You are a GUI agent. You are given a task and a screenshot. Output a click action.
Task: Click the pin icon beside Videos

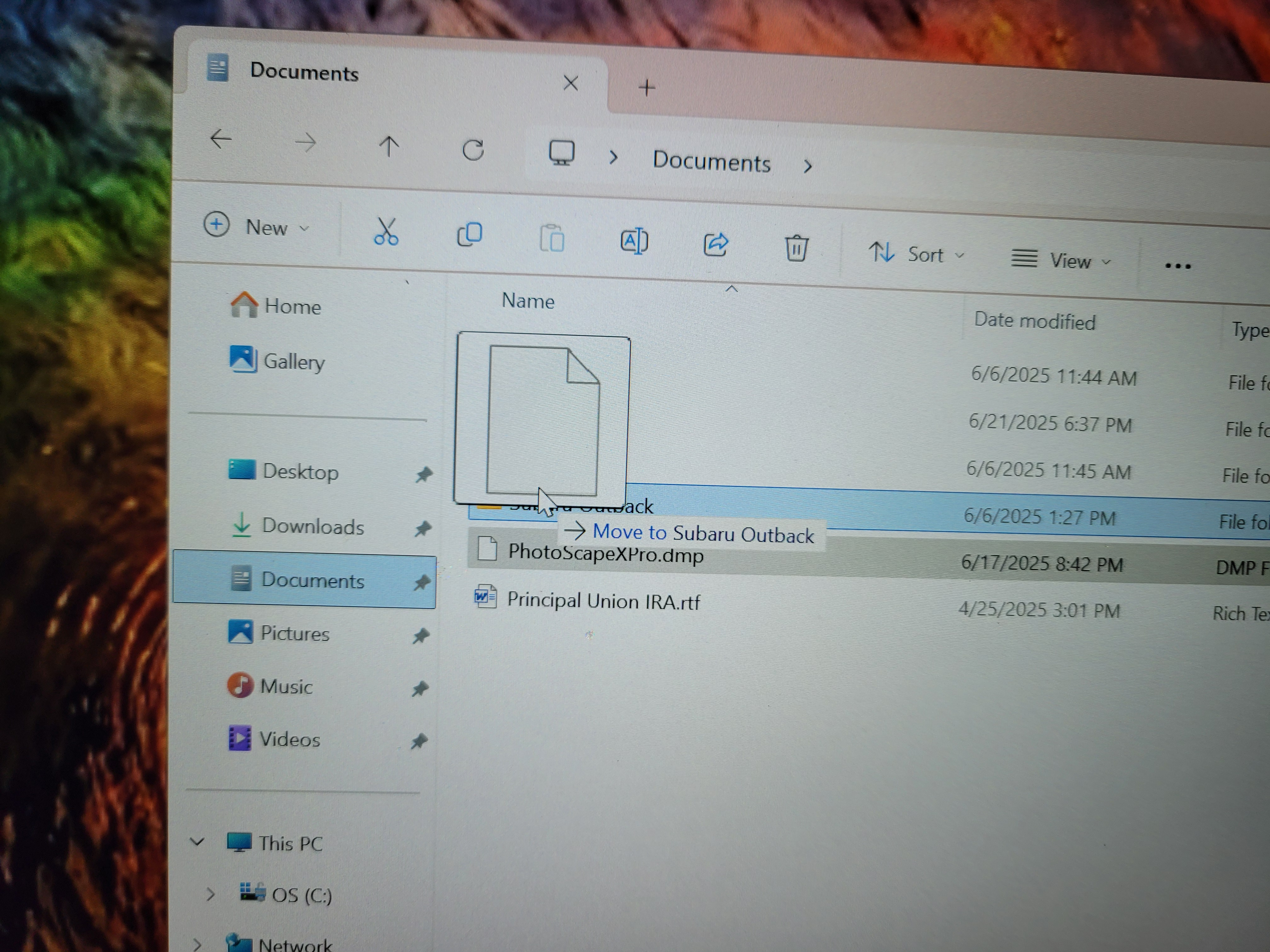pos(419,741)
